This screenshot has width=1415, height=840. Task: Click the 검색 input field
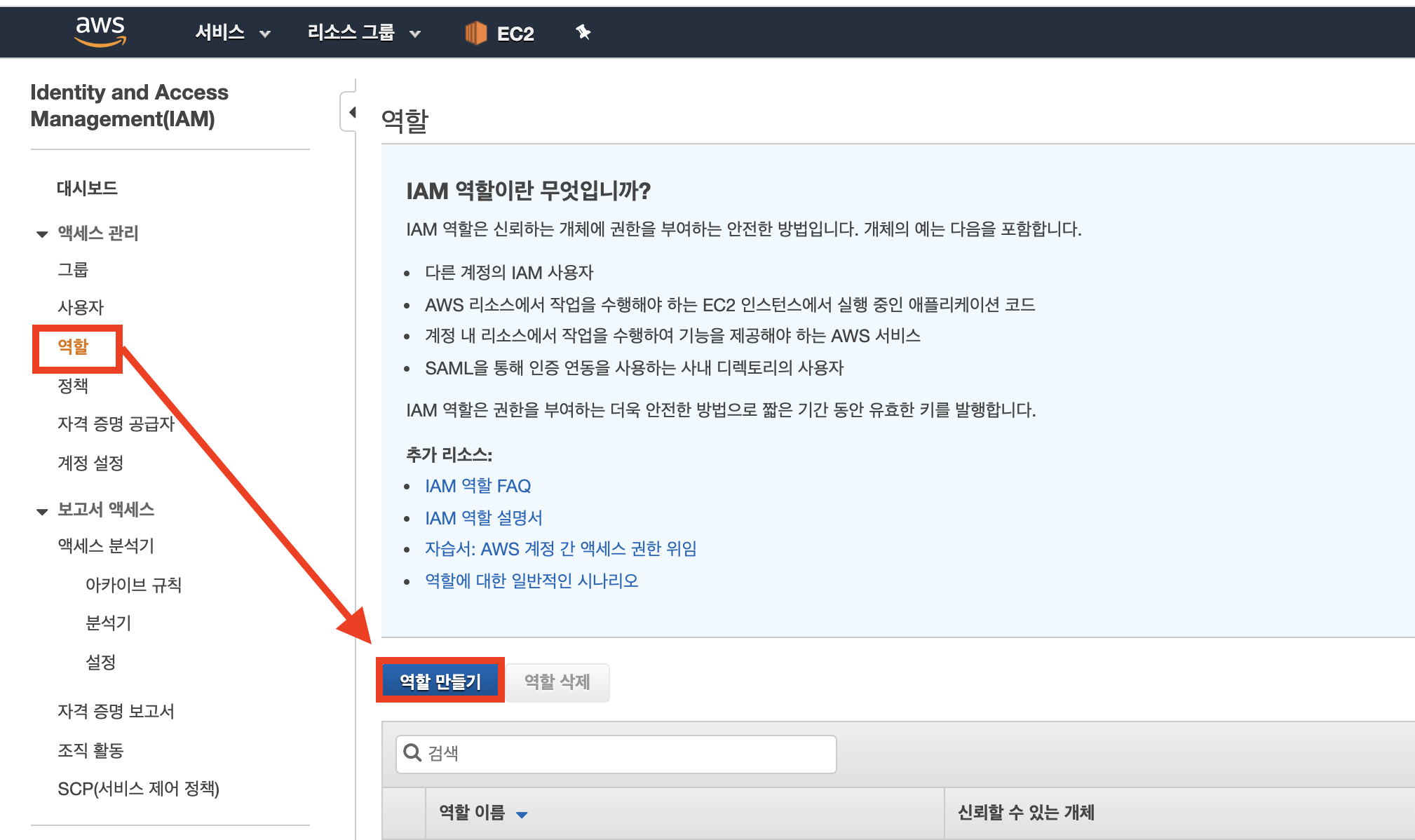[x=624, y=754]
